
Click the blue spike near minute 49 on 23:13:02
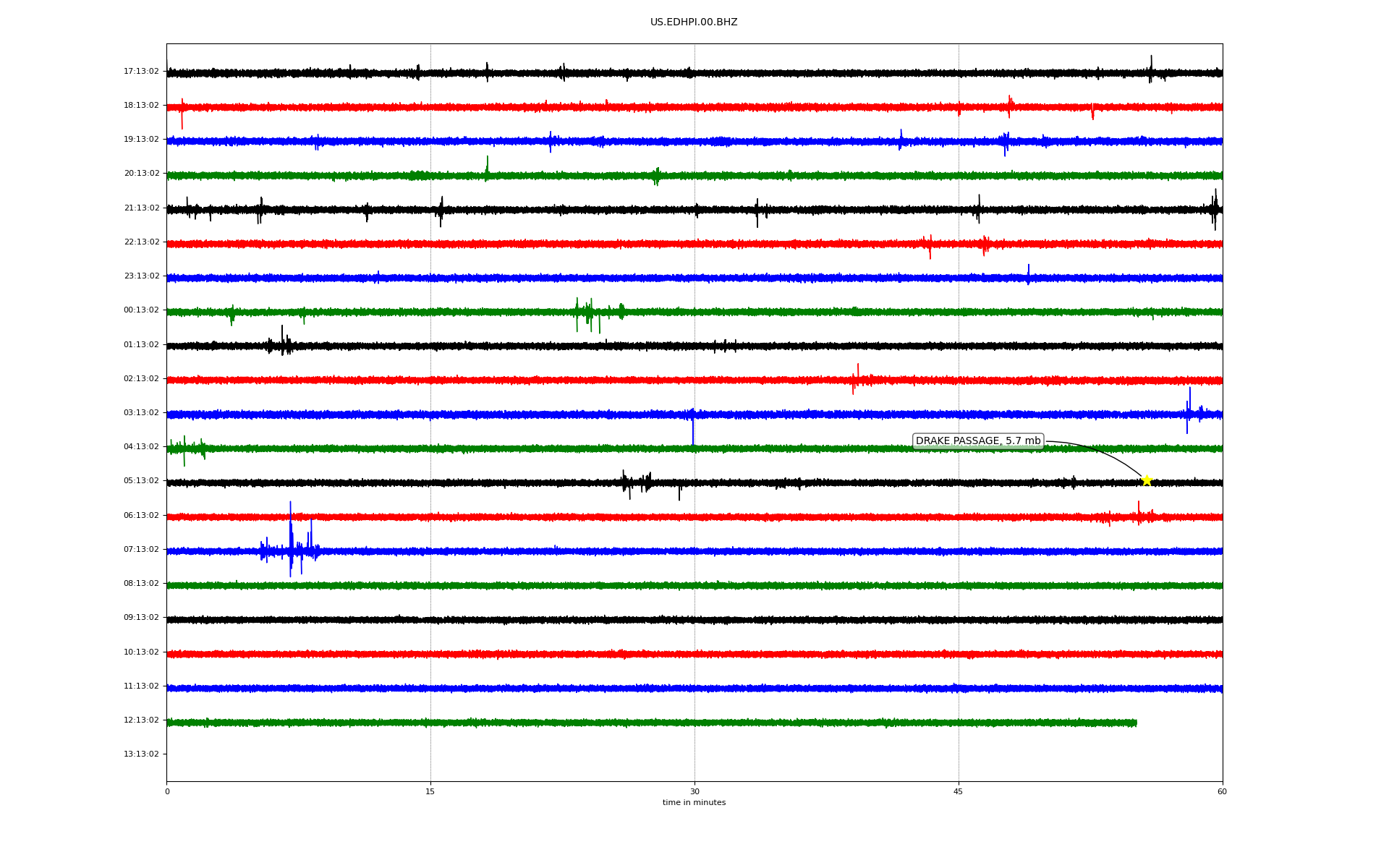pos(1028,274)
